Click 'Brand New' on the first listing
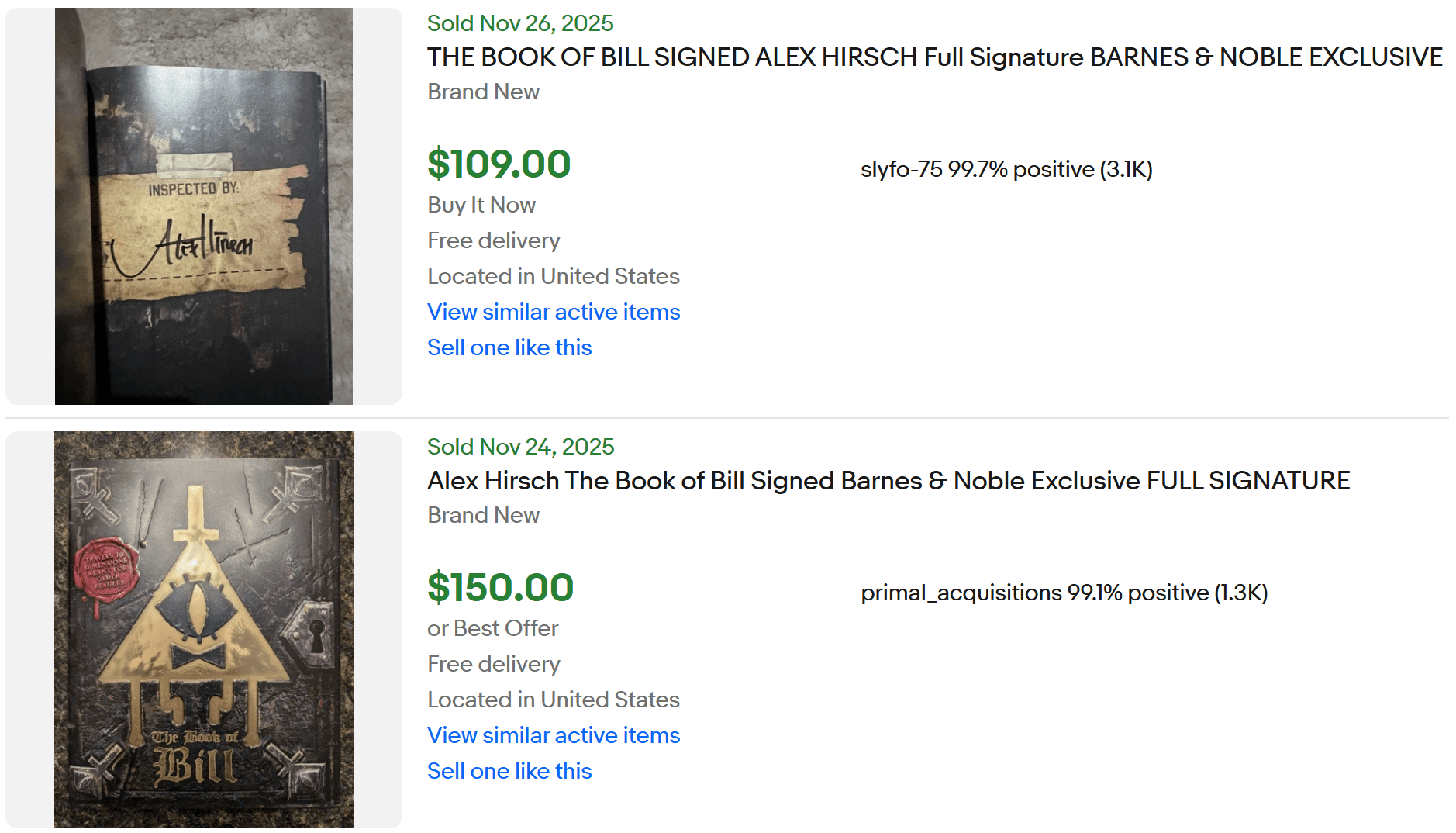This screenshot has width=1456, height=833. tap(482, 92)
